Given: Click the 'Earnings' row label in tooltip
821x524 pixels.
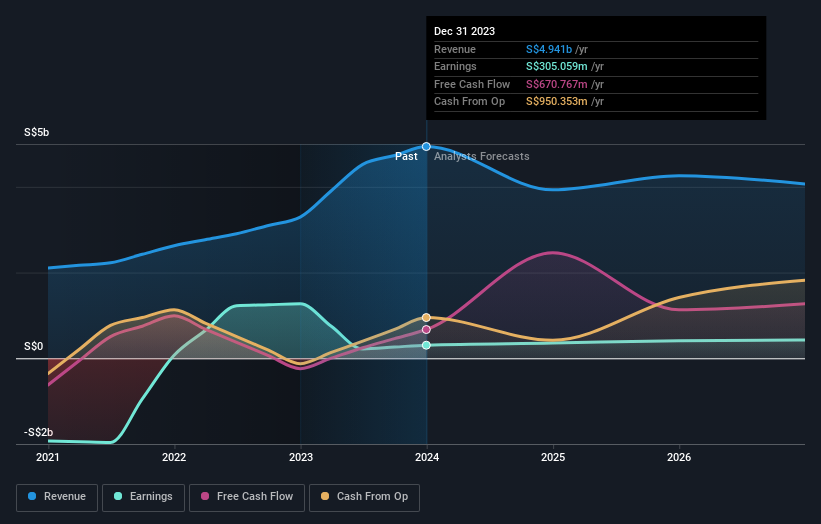Looking at the screenshot, I should [x=455, y=66].
